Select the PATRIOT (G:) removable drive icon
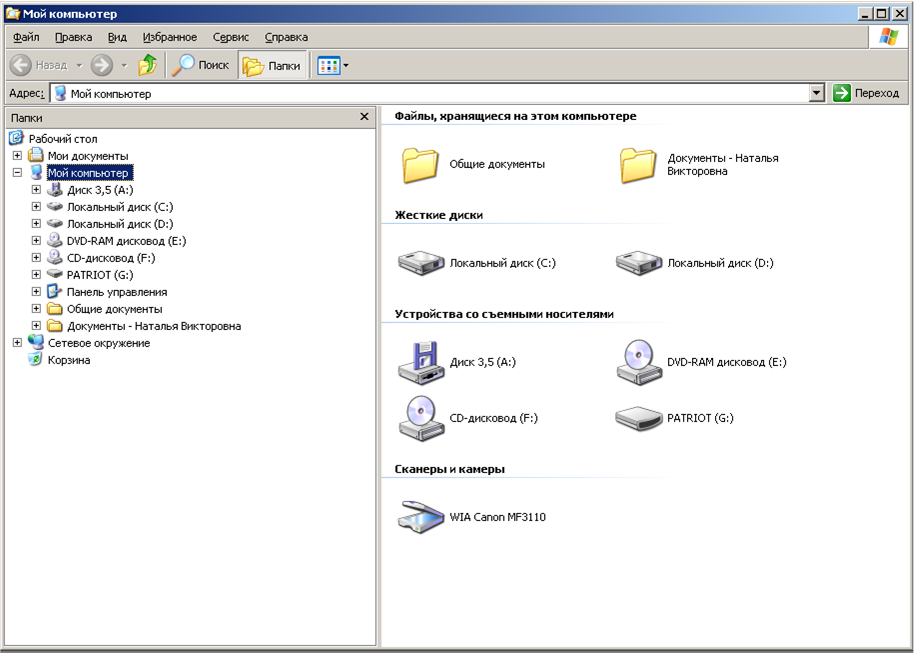Screen dimensions: 914x653 638,418
